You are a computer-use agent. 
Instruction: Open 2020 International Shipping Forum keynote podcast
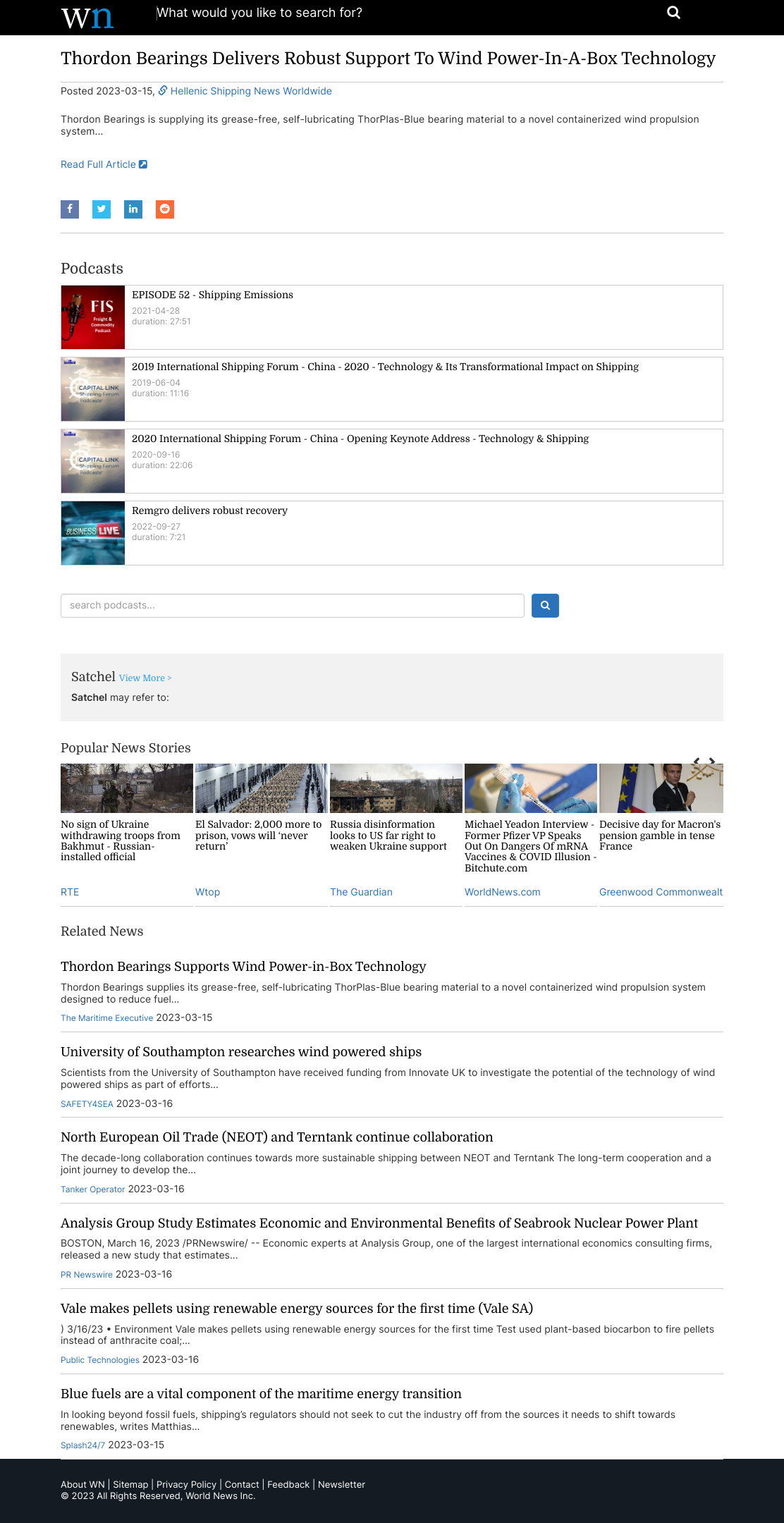pos(360,439)
